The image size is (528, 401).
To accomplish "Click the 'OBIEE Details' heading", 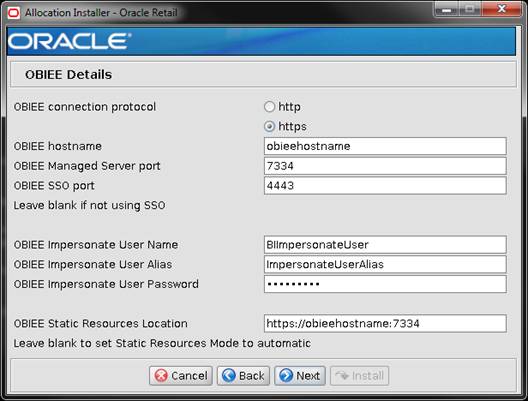I will coord(68,75).
